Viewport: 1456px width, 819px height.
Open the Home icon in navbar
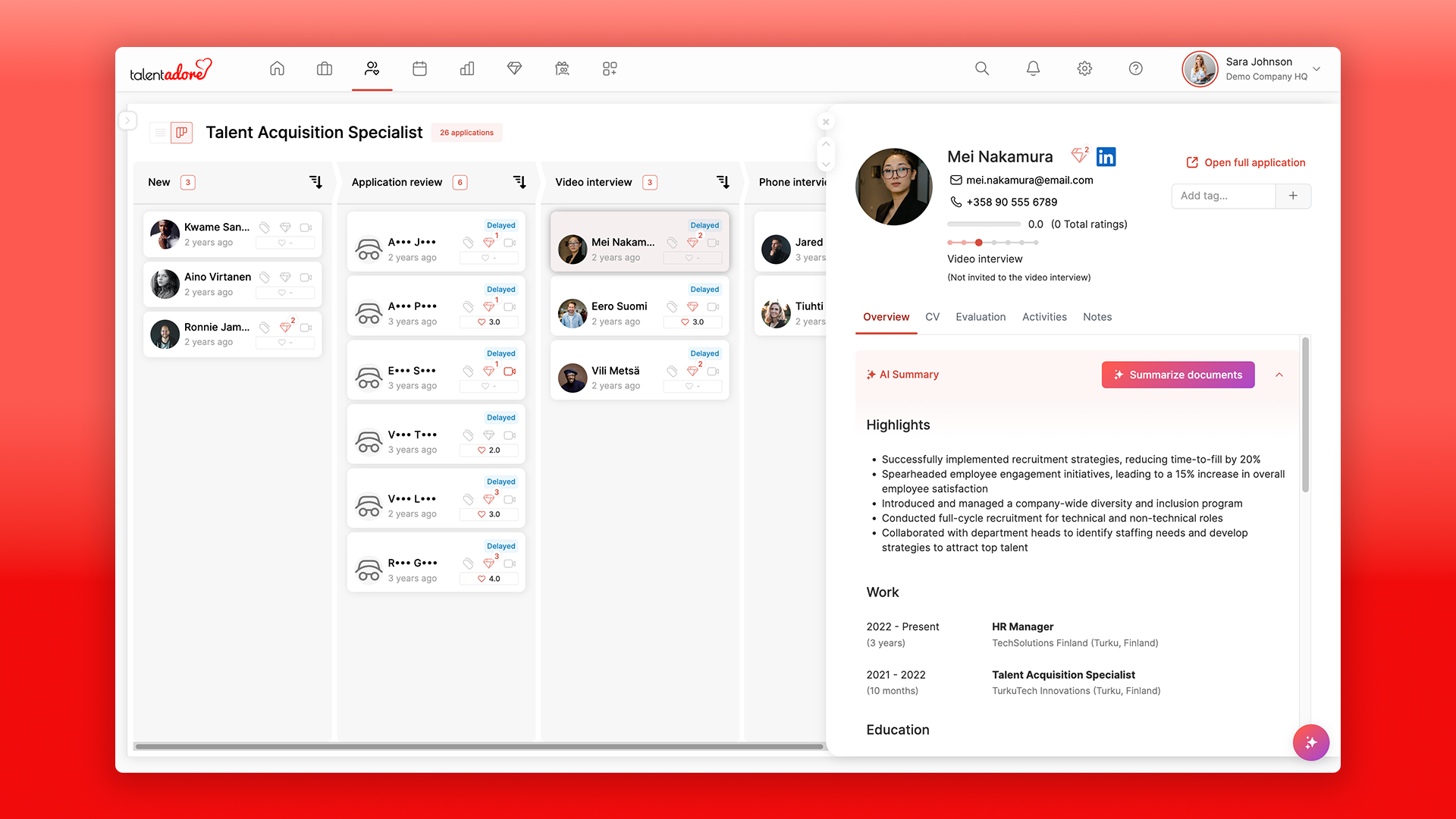click(x=277, y=68)
